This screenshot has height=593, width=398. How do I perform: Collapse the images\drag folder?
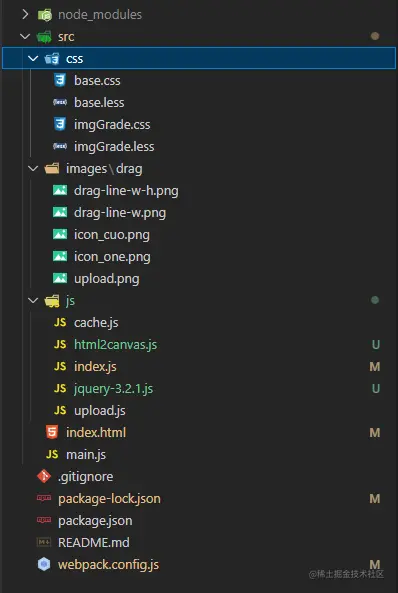(x=33, y=168)
